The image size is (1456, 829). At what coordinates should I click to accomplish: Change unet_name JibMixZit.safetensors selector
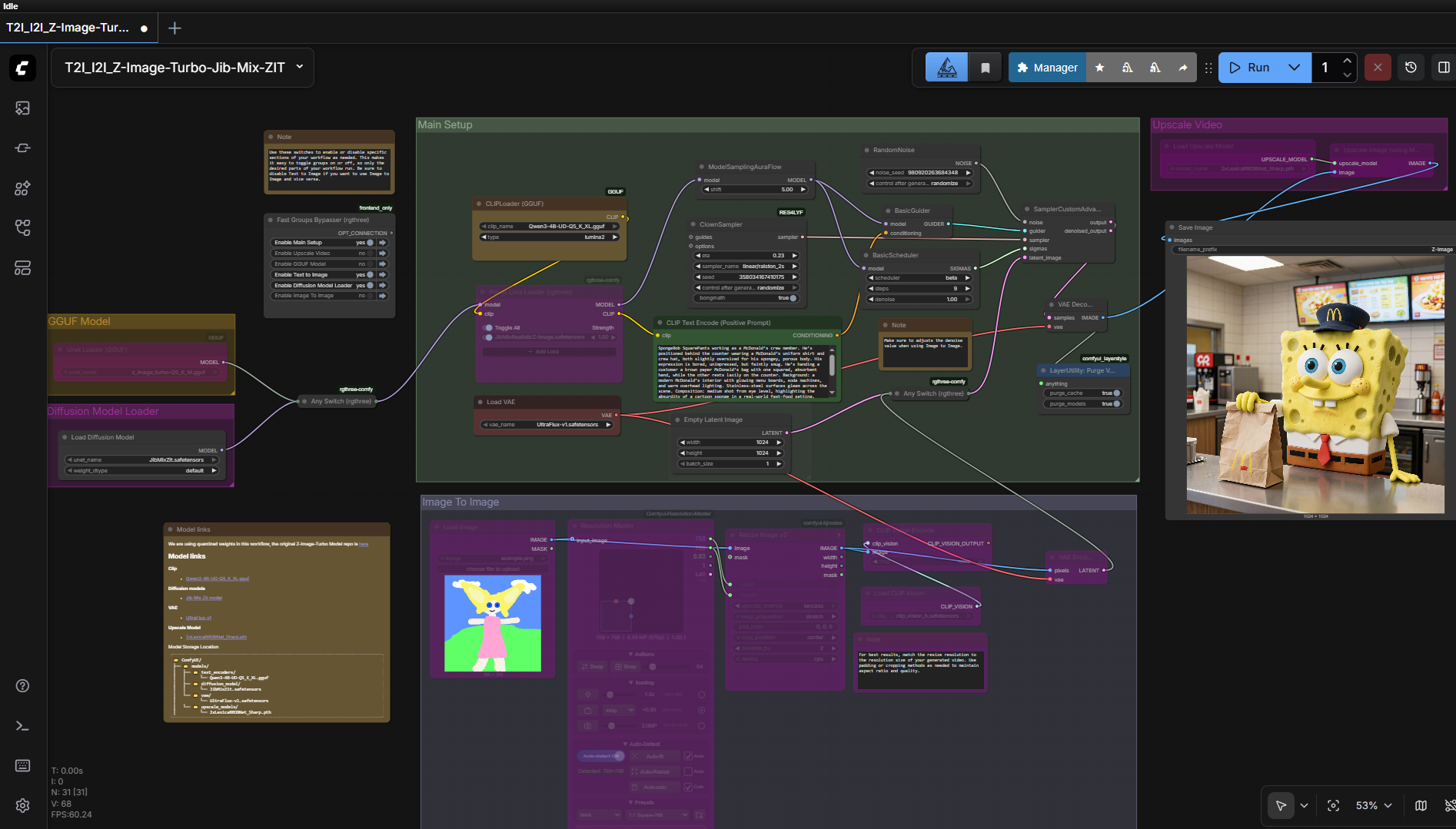tap(141, 459)
